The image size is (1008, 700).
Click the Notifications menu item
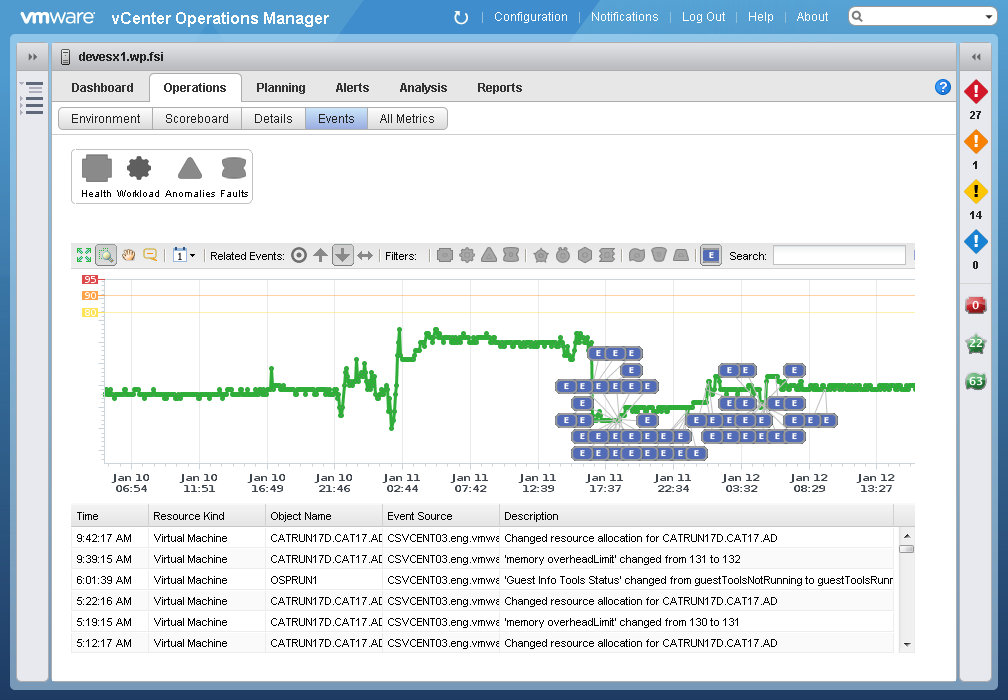tap(624, 17)
